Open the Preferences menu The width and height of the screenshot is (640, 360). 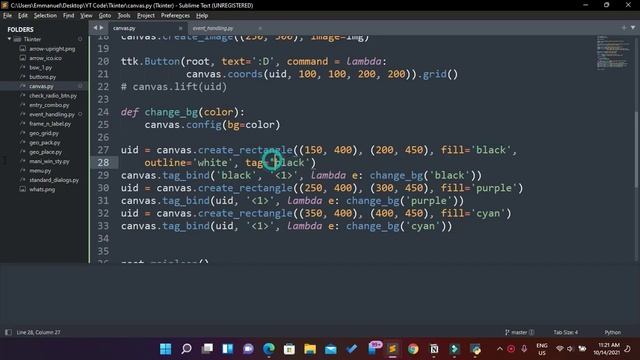tap(175, 16)
